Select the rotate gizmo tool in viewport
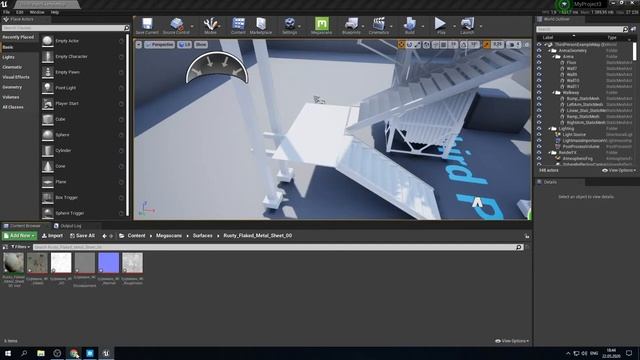This screenshot has height=360, width=640. 409,44
